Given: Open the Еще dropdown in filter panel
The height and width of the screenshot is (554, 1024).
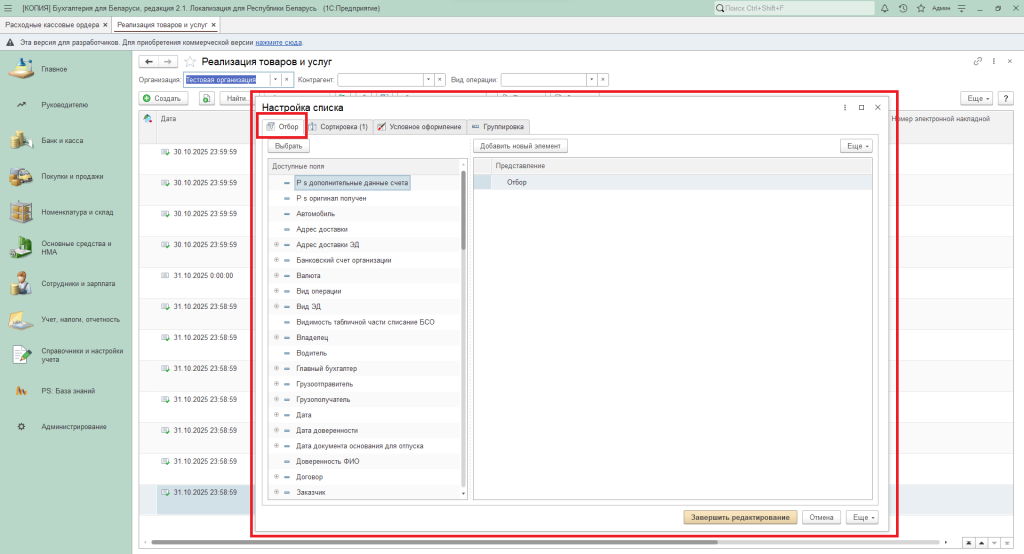Looking at the screenshot, I should click(855, 146).
